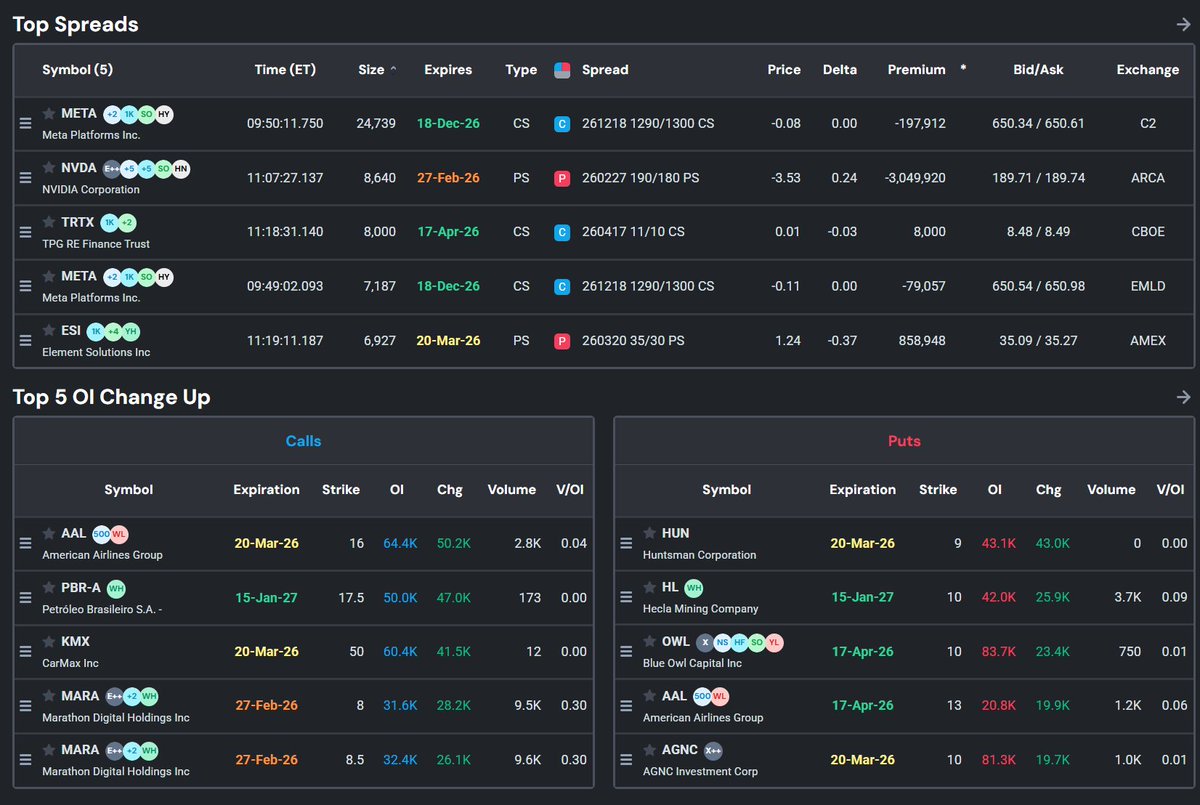Click 500 badge on AAL calls row
The height and width of the screenshot is (805, 1200).
click(x=101, y=533)
